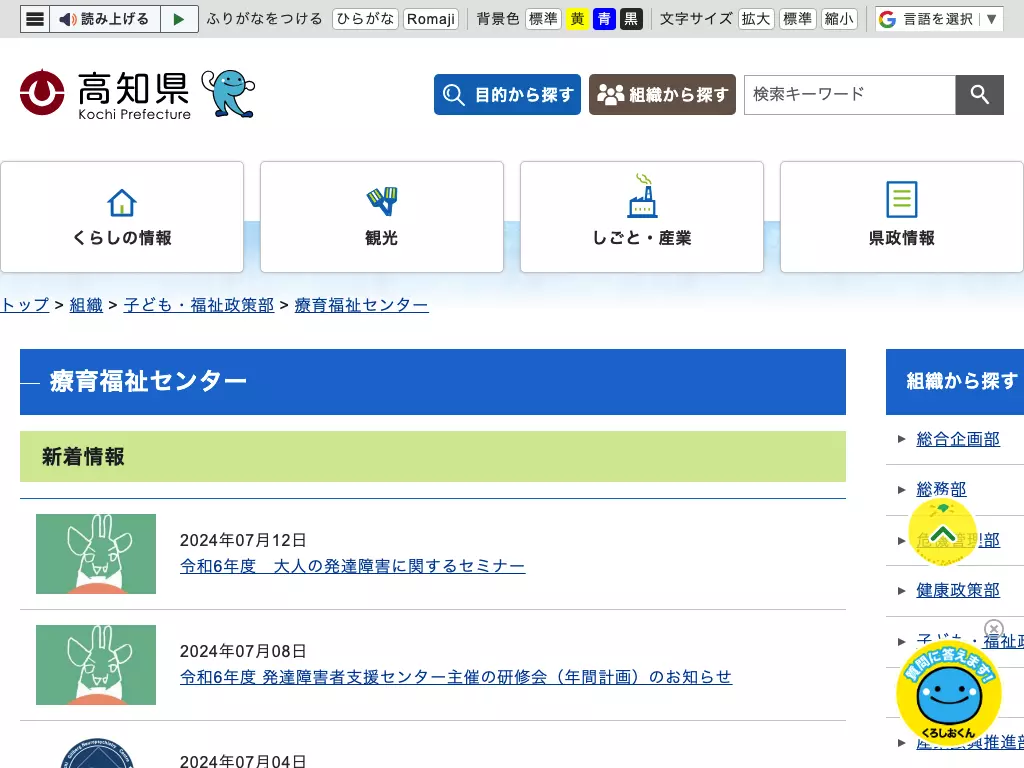Click the flags icon for 観光

coord(382,201)
